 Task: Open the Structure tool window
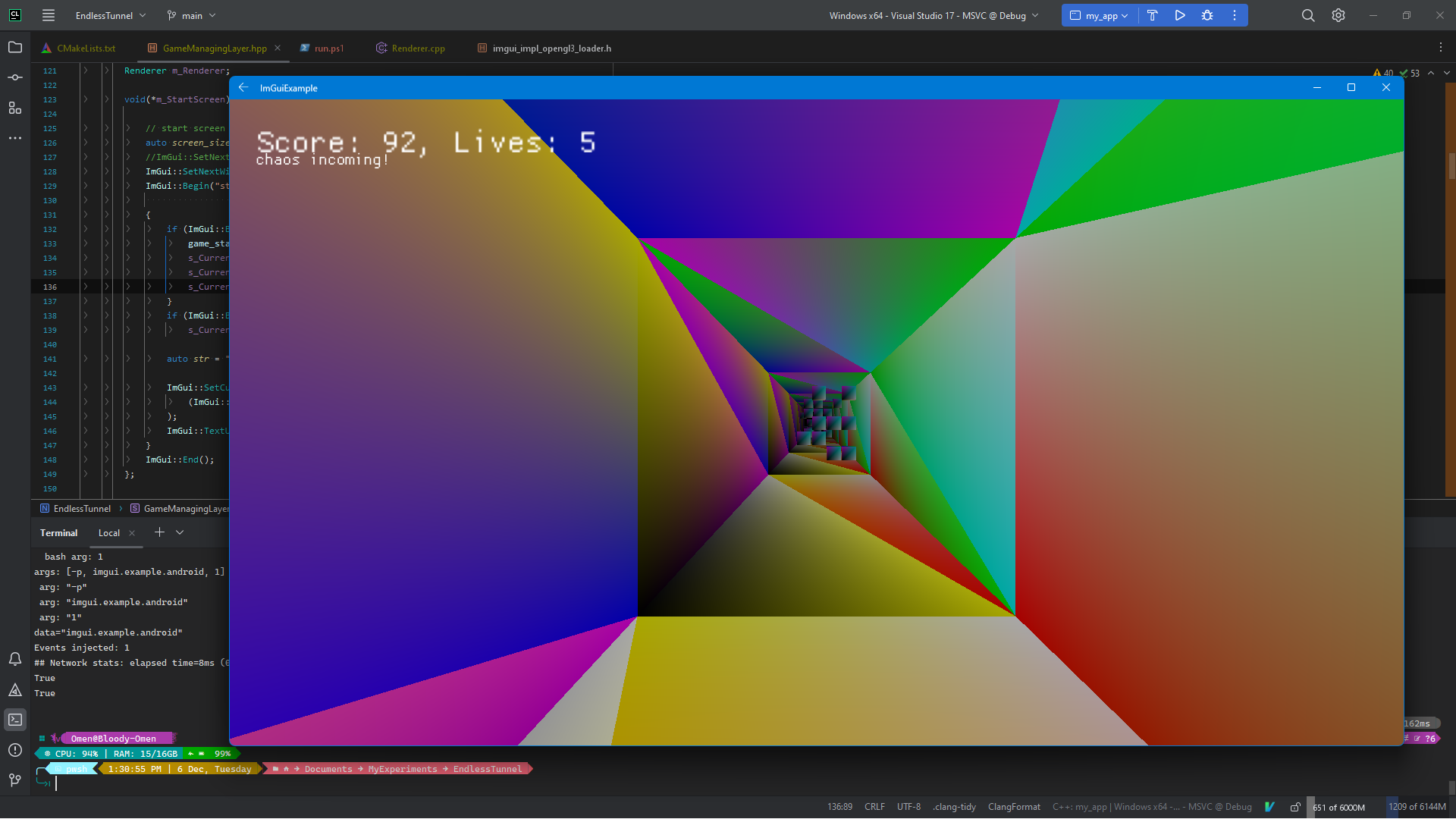click(x=14, y=108)
